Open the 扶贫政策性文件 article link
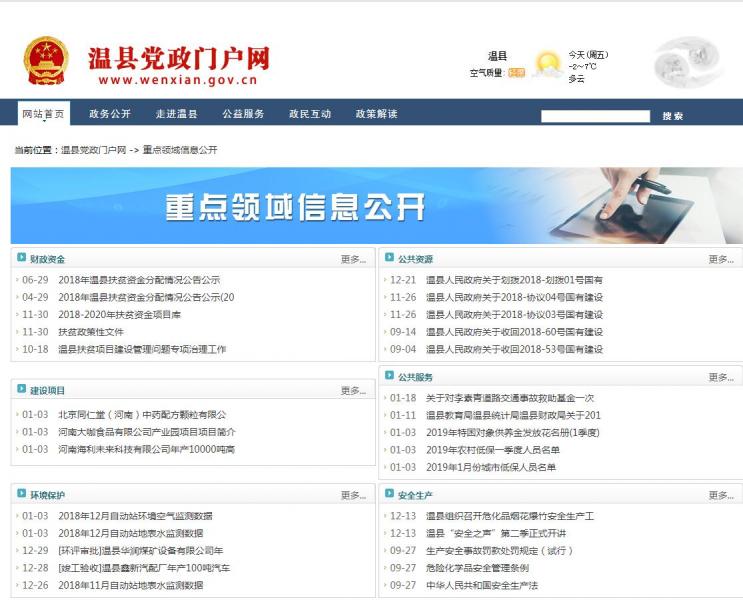Screen dimensions: 743x600 point(91,332)
